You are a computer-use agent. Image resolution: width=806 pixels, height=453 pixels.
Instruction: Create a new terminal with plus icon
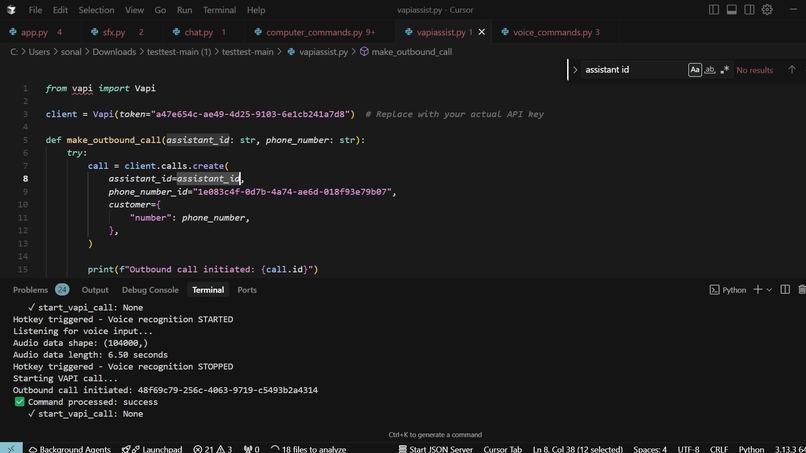(758, 290)
